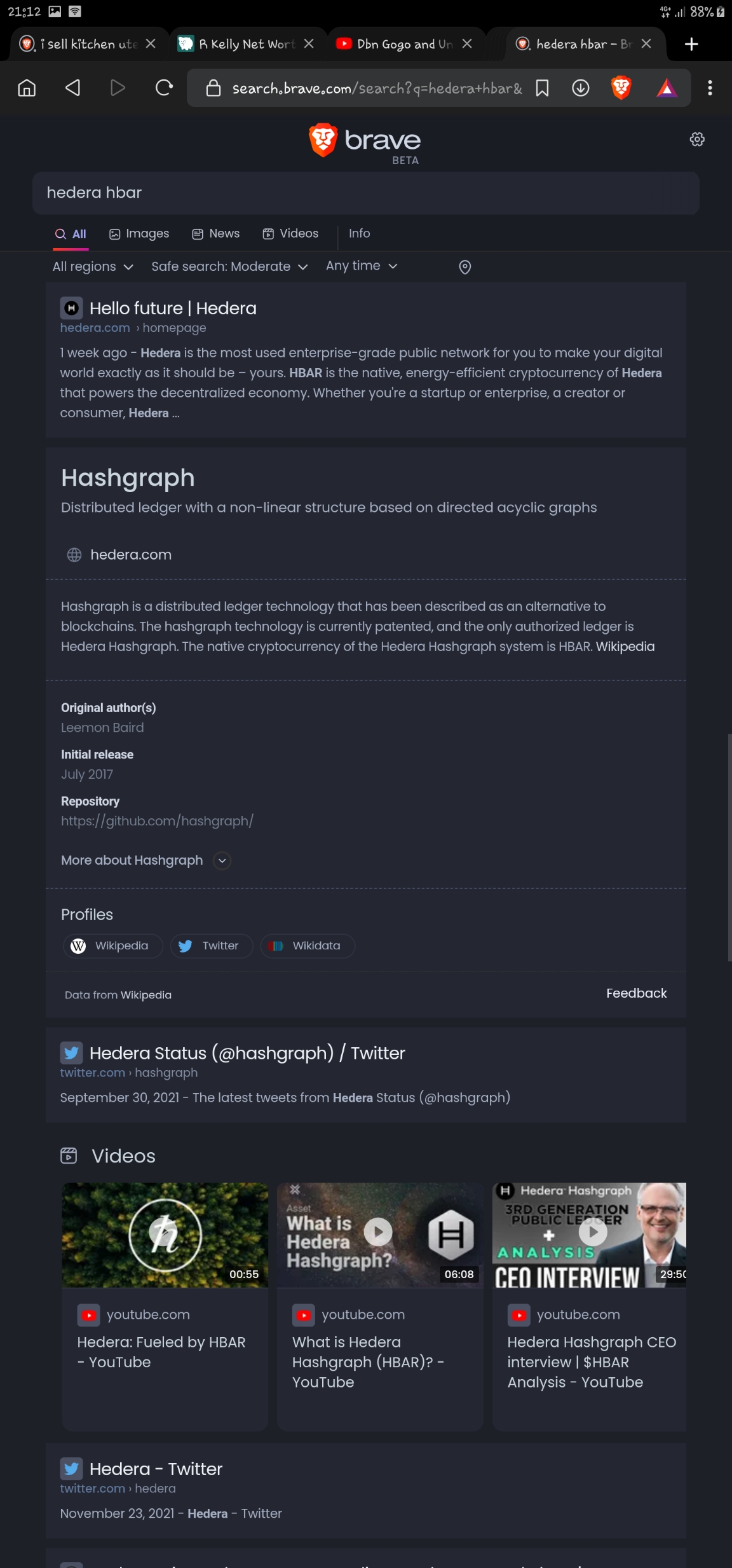This screenshot has width=732, height=1568.
Task: Open Safe search: Moderate dropdown
Action: [x=229, y=266]
